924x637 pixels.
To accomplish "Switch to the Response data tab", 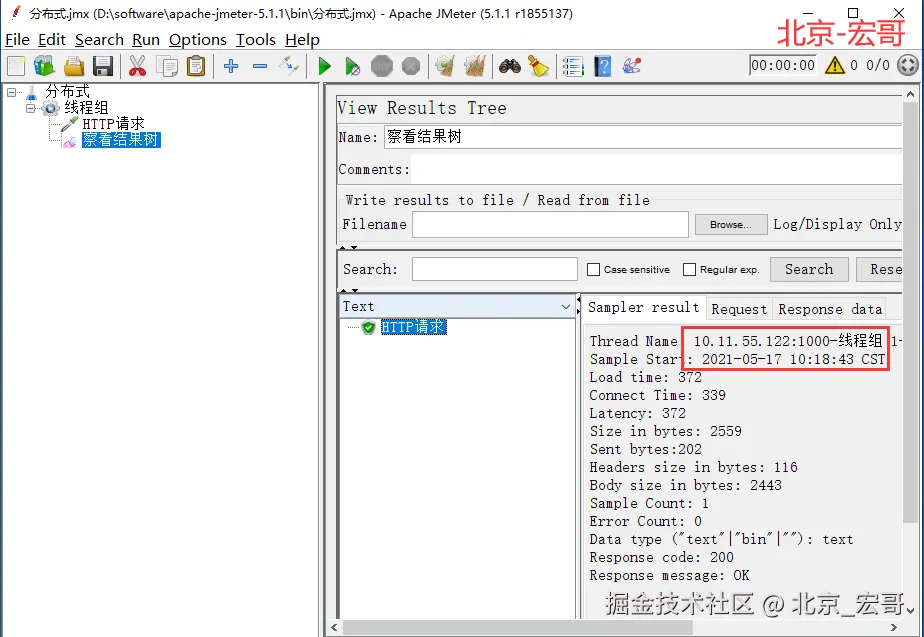I will (x=830, y=309).
